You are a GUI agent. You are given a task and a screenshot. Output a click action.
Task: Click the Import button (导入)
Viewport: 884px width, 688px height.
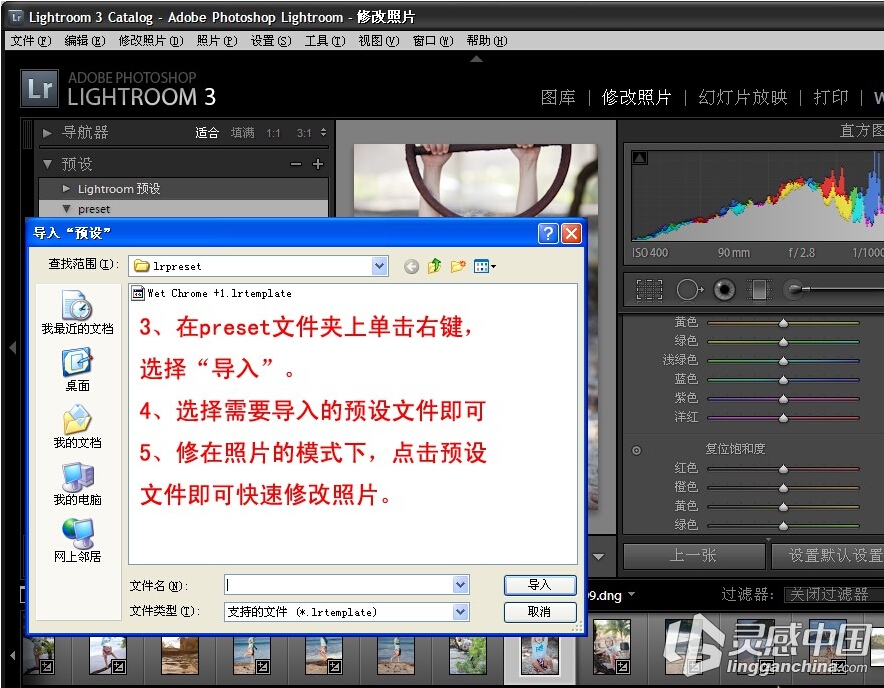(x=540, y=585)
